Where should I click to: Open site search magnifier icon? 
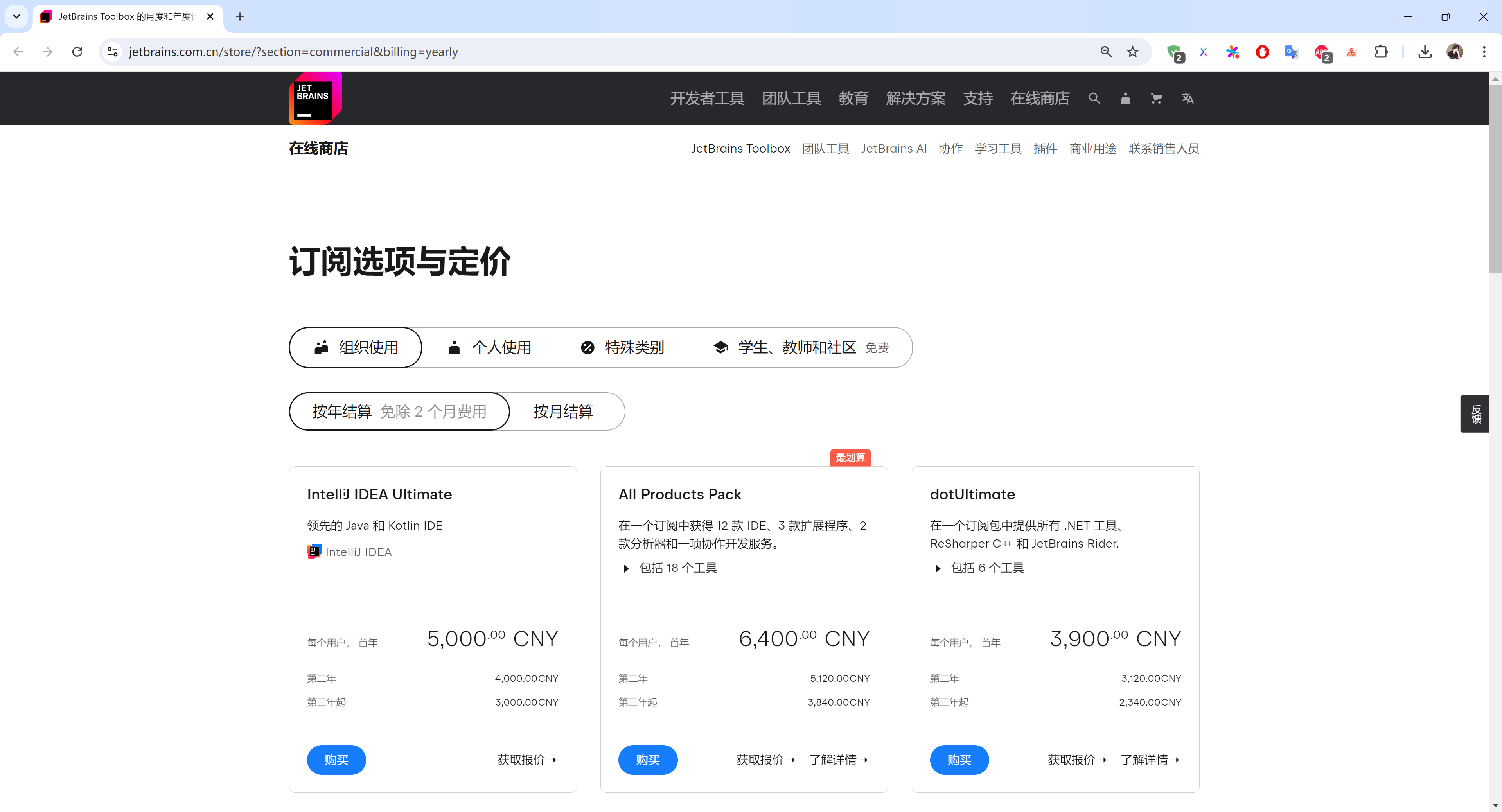[1094, 99]
